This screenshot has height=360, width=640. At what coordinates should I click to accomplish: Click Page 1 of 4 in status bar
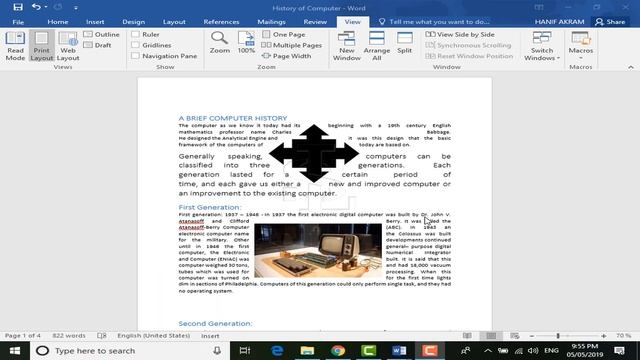click(x=22, y=336)
